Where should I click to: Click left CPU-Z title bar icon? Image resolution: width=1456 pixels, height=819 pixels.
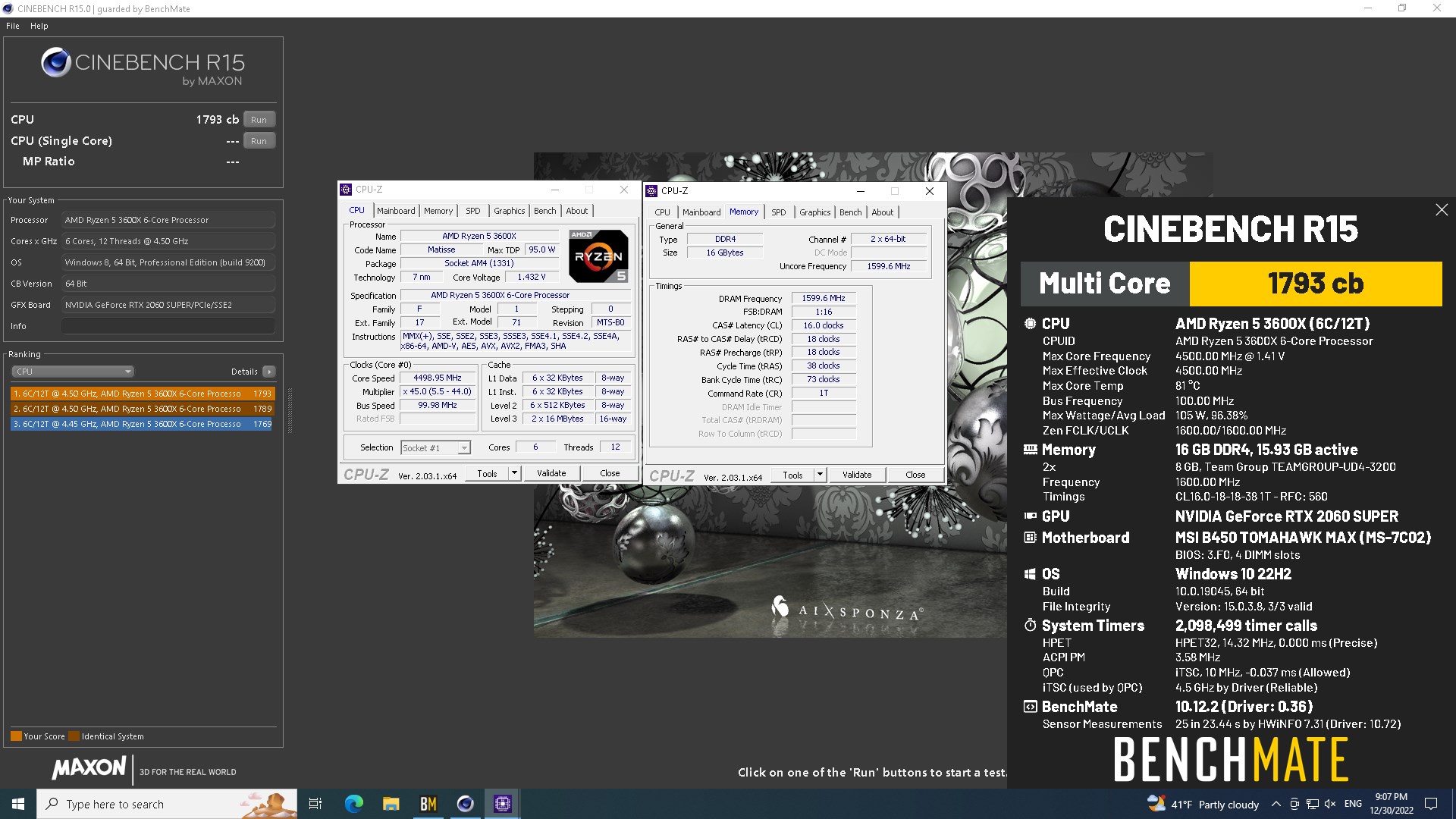(347, 190)
